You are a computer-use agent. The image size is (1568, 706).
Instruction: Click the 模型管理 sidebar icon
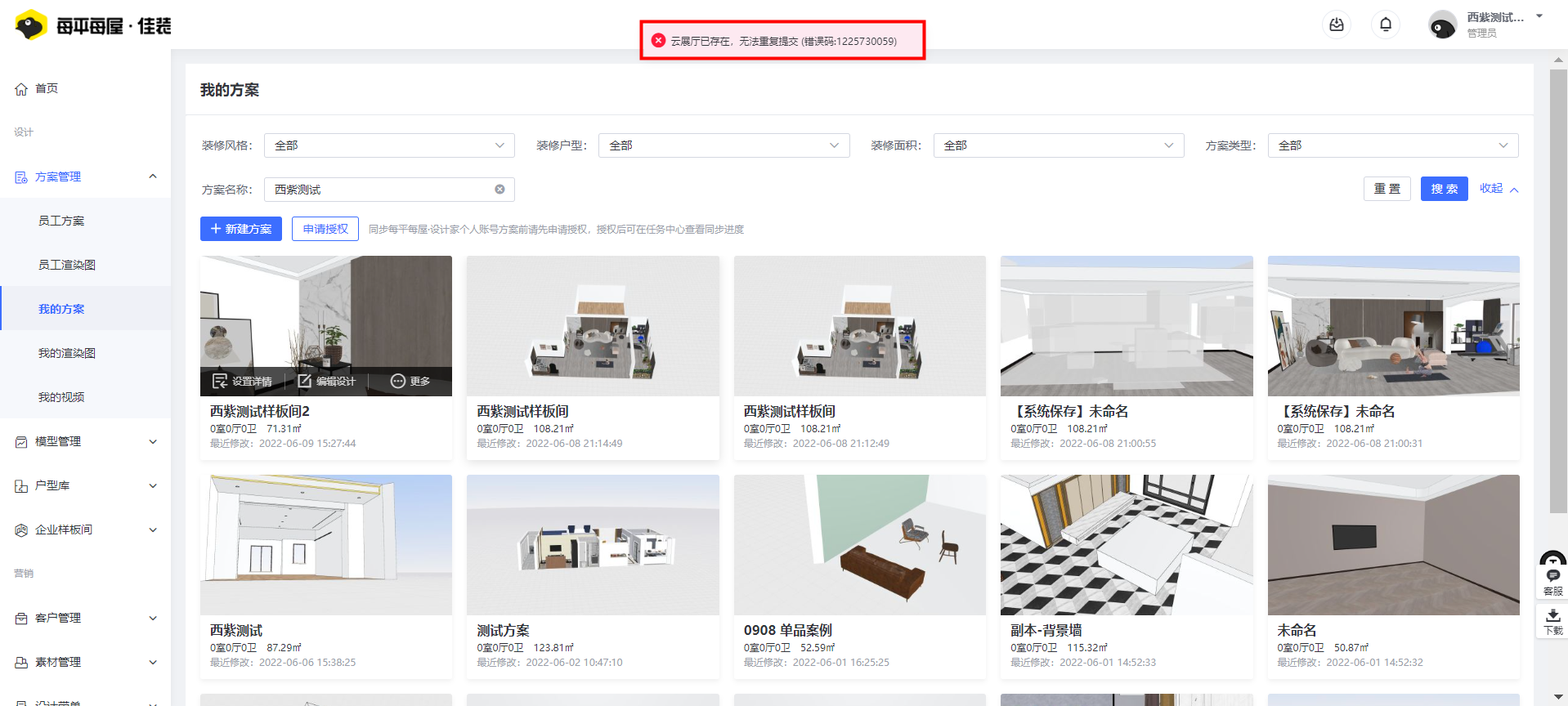[x=21, y=442]
